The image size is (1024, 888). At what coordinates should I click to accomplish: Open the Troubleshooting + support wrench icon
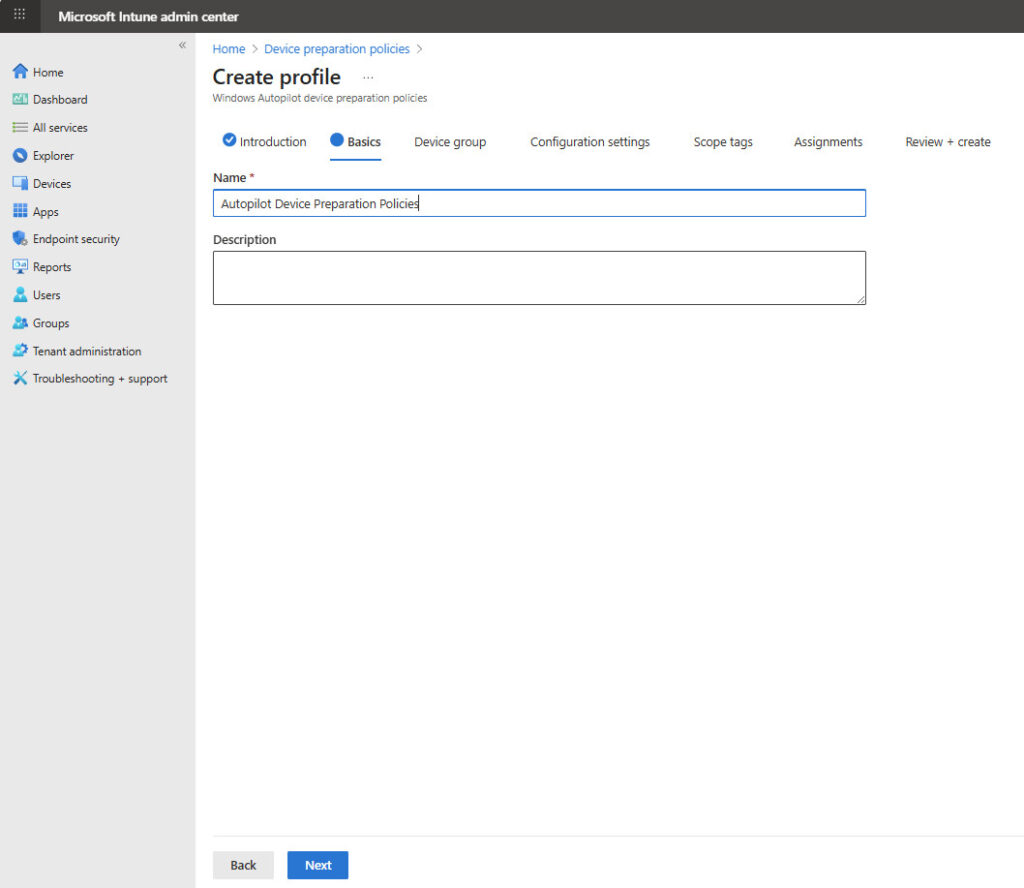[x=20, y=379]
